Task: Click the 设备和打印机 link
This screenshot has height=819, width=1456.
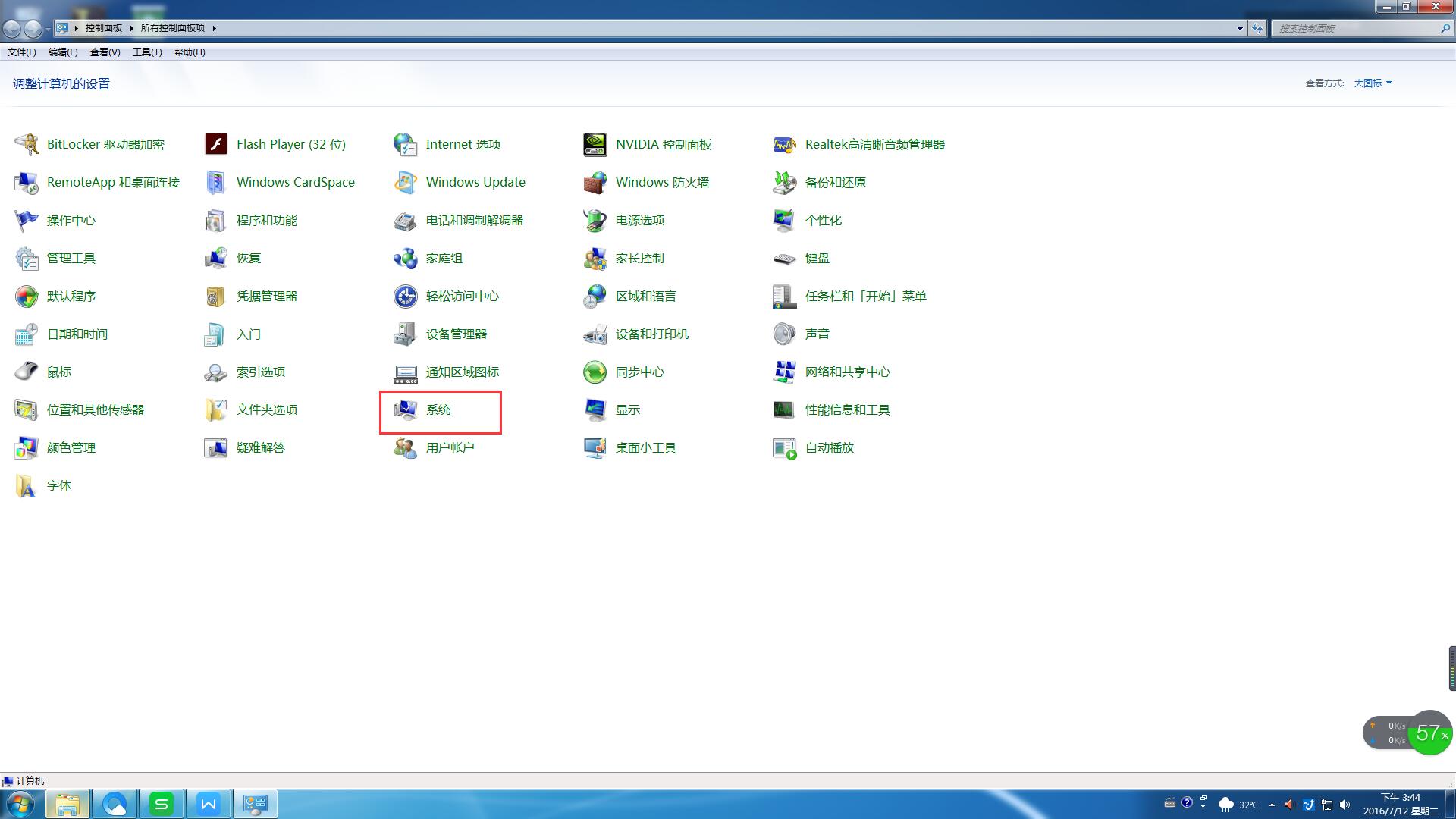Action: (x=652, y=334)
